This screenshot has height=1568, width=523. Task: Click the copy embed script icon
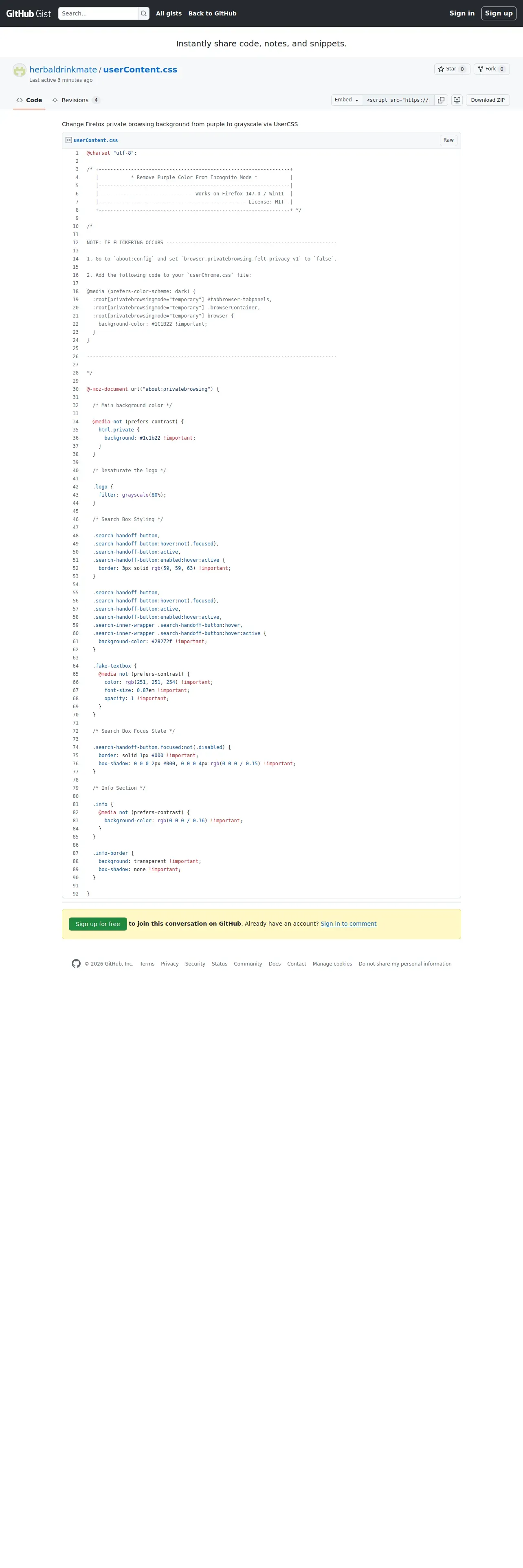click(x=441, y=100)
